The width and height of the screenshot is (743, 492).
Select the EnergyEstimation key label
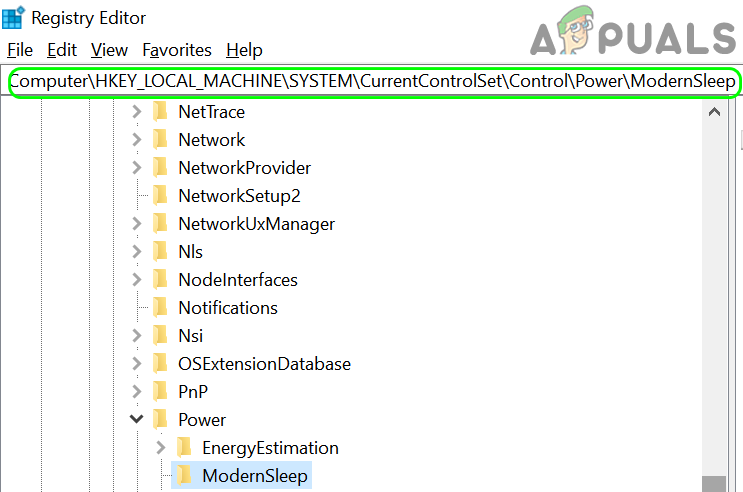tap(270, 448)
